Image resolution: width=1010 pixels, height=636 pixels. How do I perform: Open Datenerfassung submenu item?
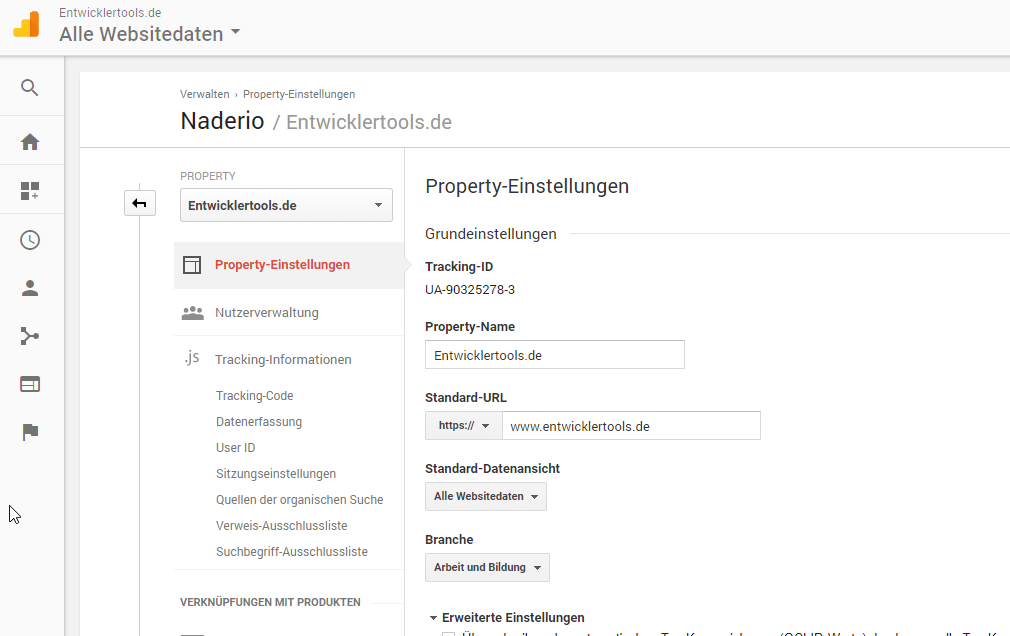click(x=259, y=421)
